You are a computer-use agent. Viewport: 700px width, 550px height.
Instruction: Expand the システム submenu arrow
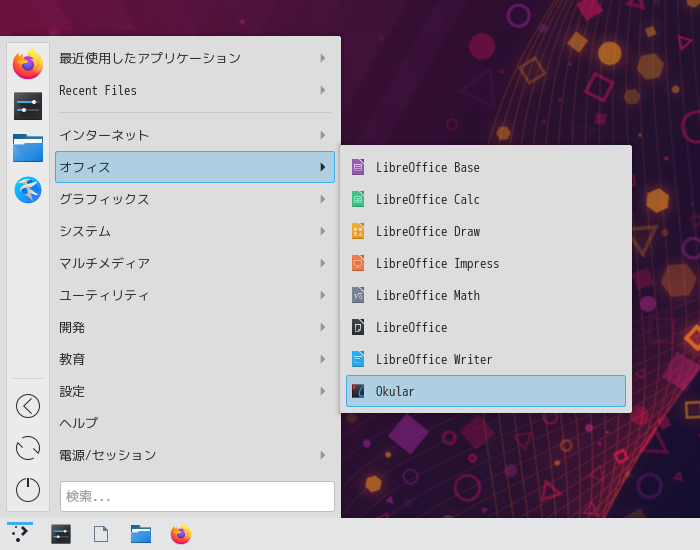(x=323, y=231)
